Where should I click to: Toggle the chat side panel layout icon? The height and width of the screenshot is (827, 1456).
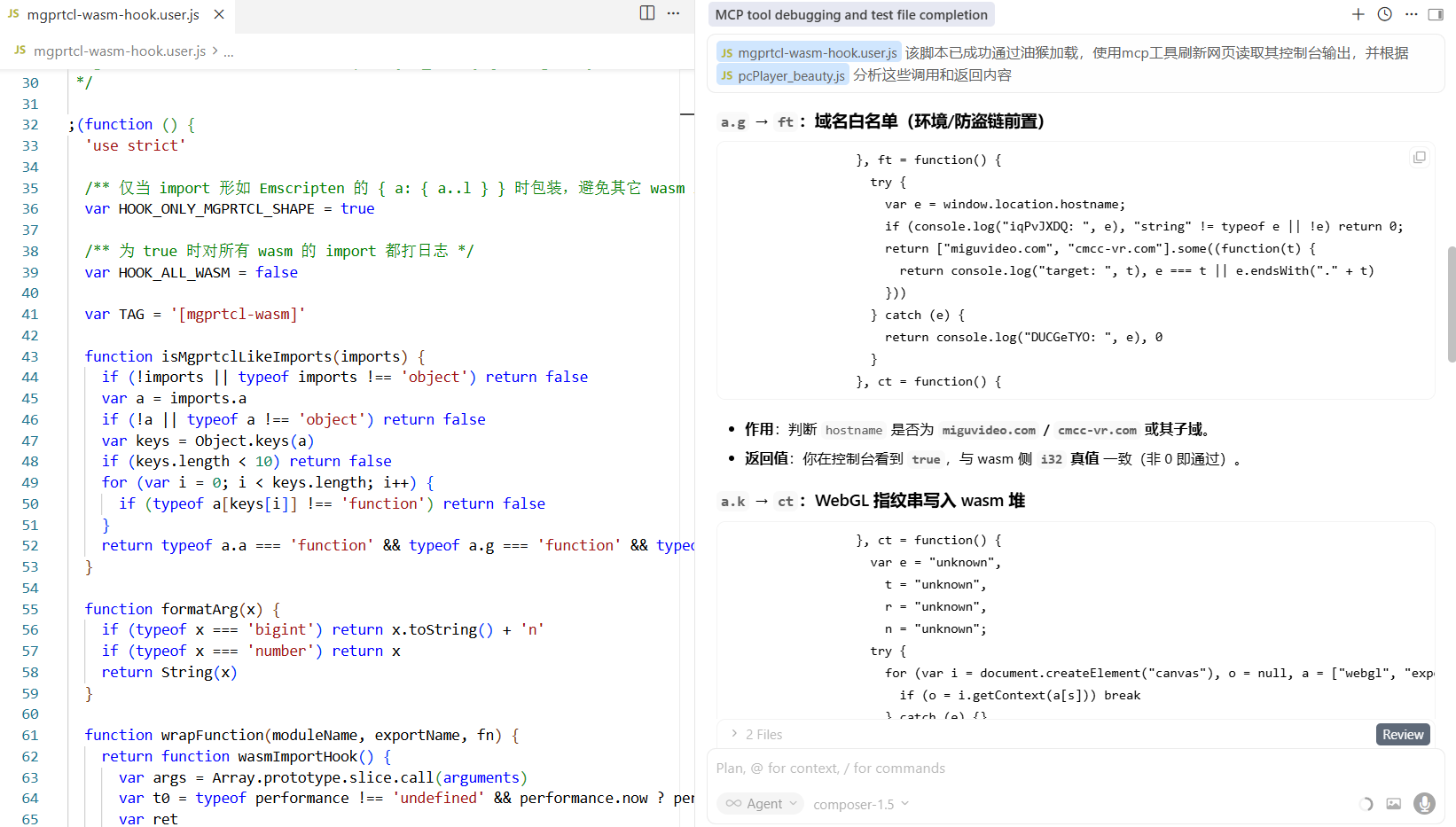point(1436,14)
